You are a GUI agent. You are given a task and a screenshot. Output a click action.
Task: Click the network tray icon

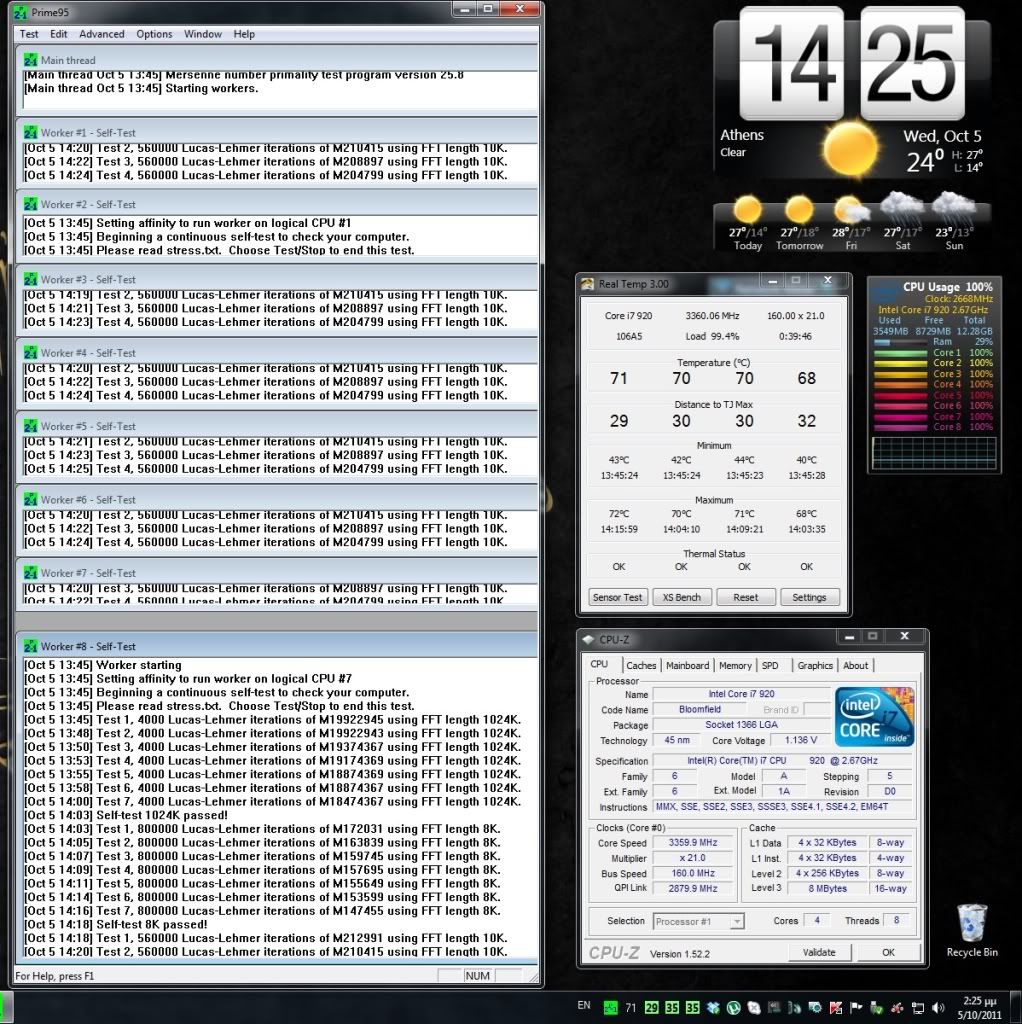[x=918, y=1008]
